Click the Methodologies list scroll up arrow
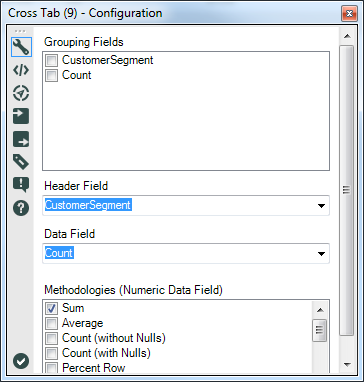Screen dimensions: 364x382 pyautogui.click(x=320, y=310)
